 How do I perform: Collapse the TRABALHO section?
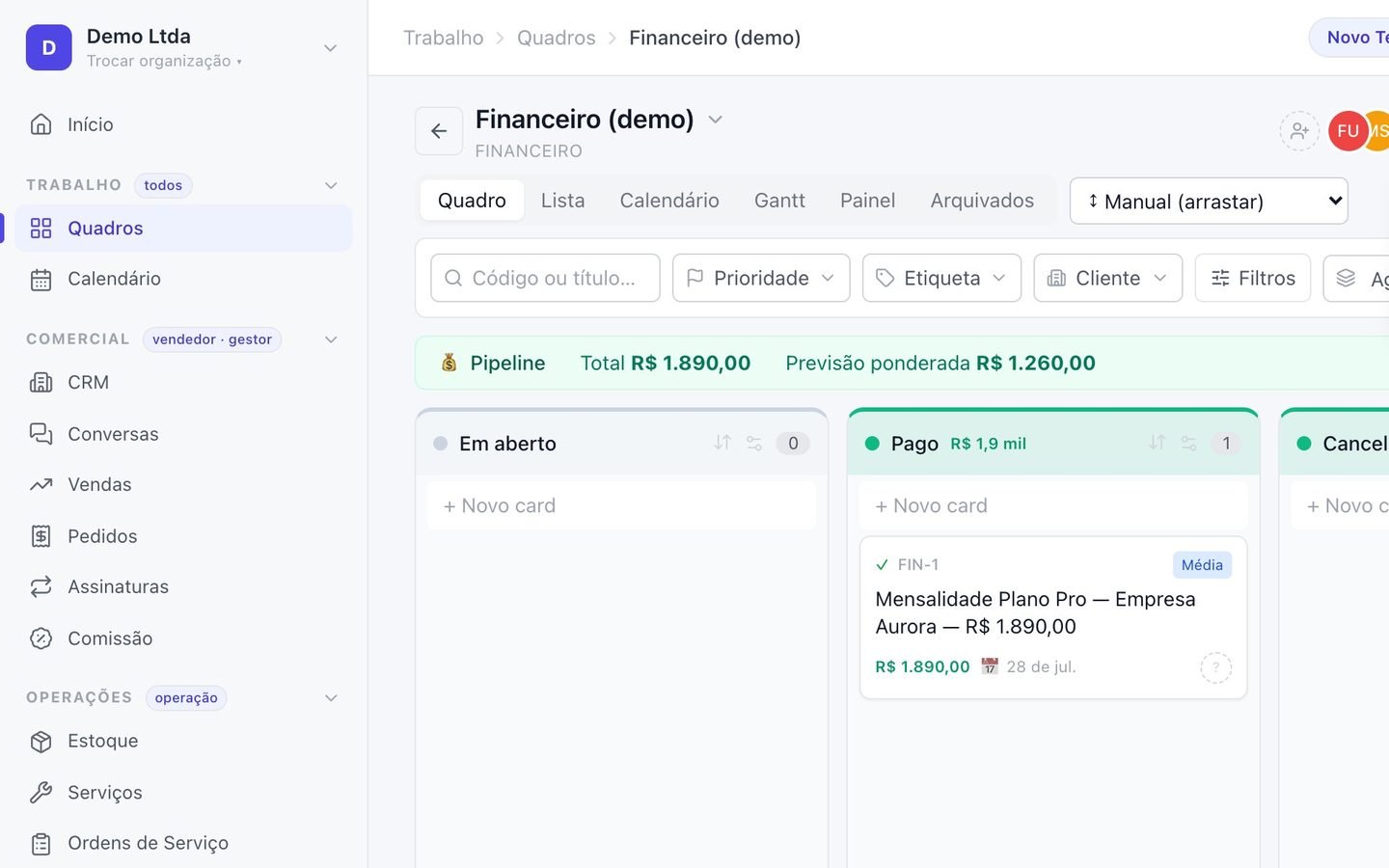(x=331, y=185)
